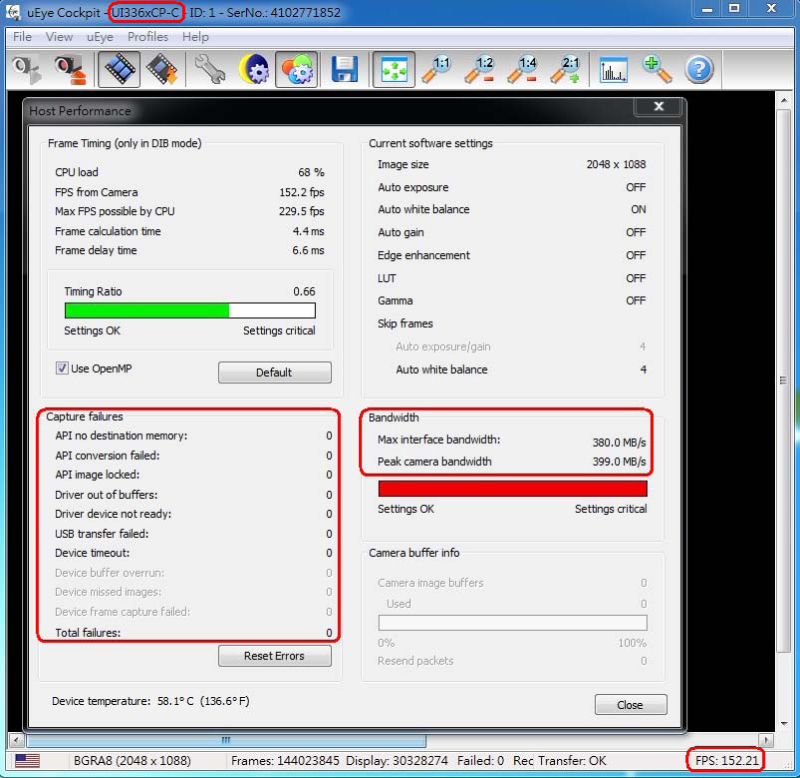Open the histogram chart icon

[x=613, y=70]
